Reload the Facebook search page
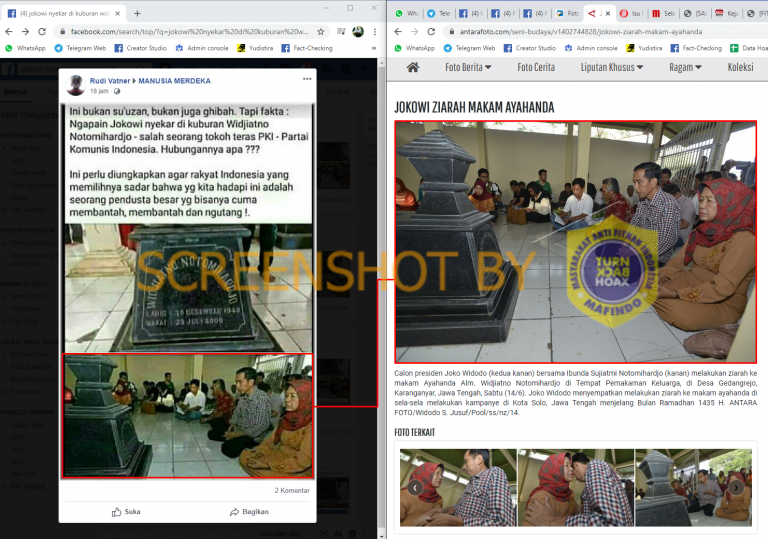The image size is (768, 539). coord(42,32)
